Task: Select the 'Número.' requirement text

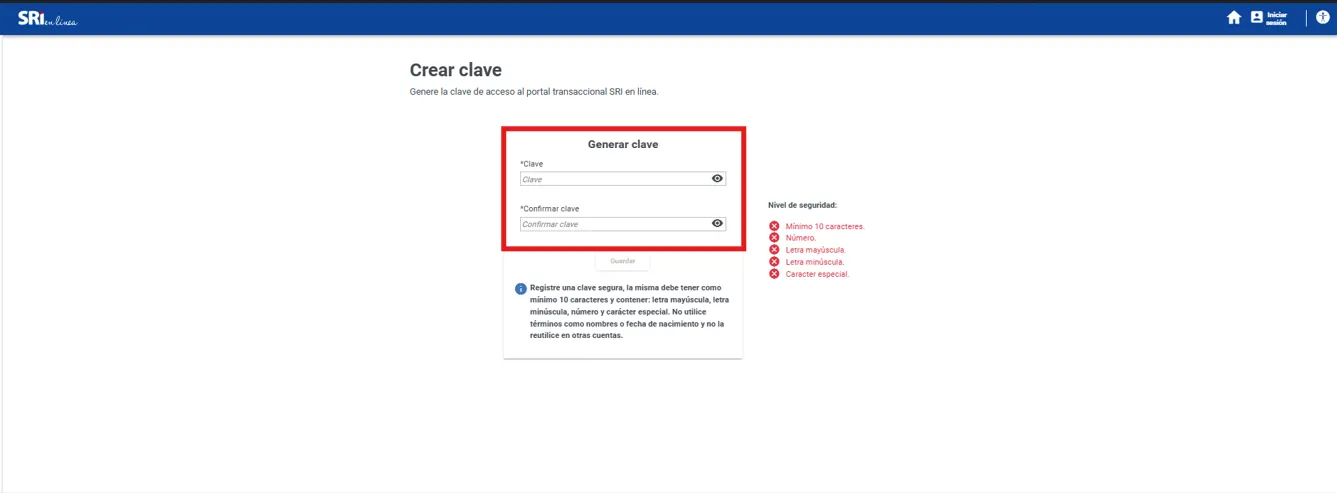Action: [801, 238]
